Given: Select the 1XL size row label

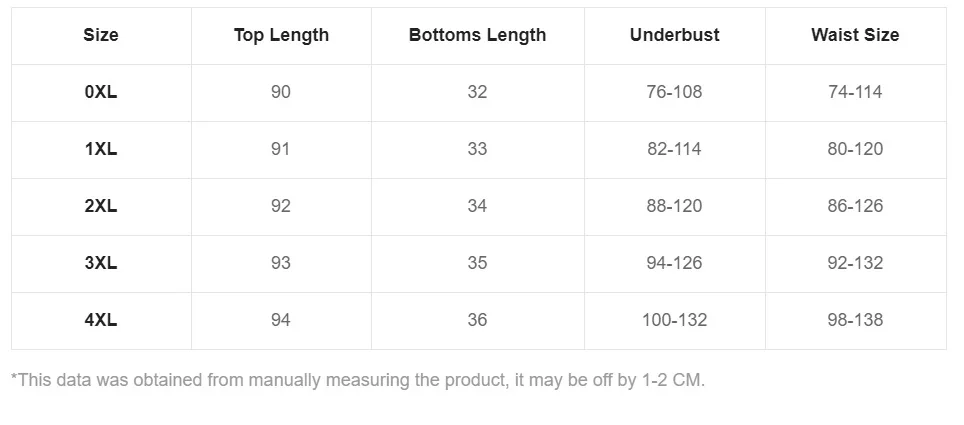Looking at the screenshot, I should click(x=101, y=149).
